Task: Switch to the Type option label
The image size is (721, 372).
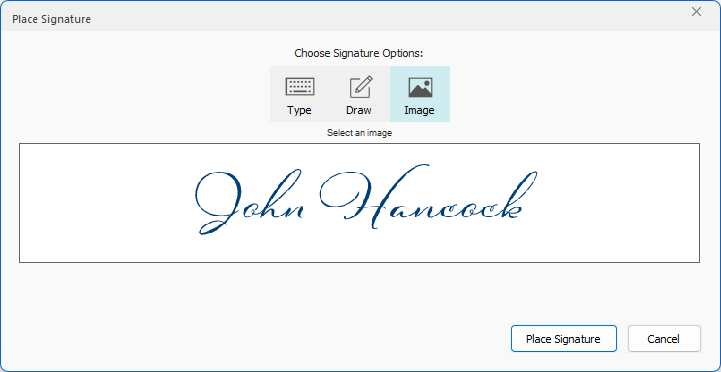Action: point(299,110)
